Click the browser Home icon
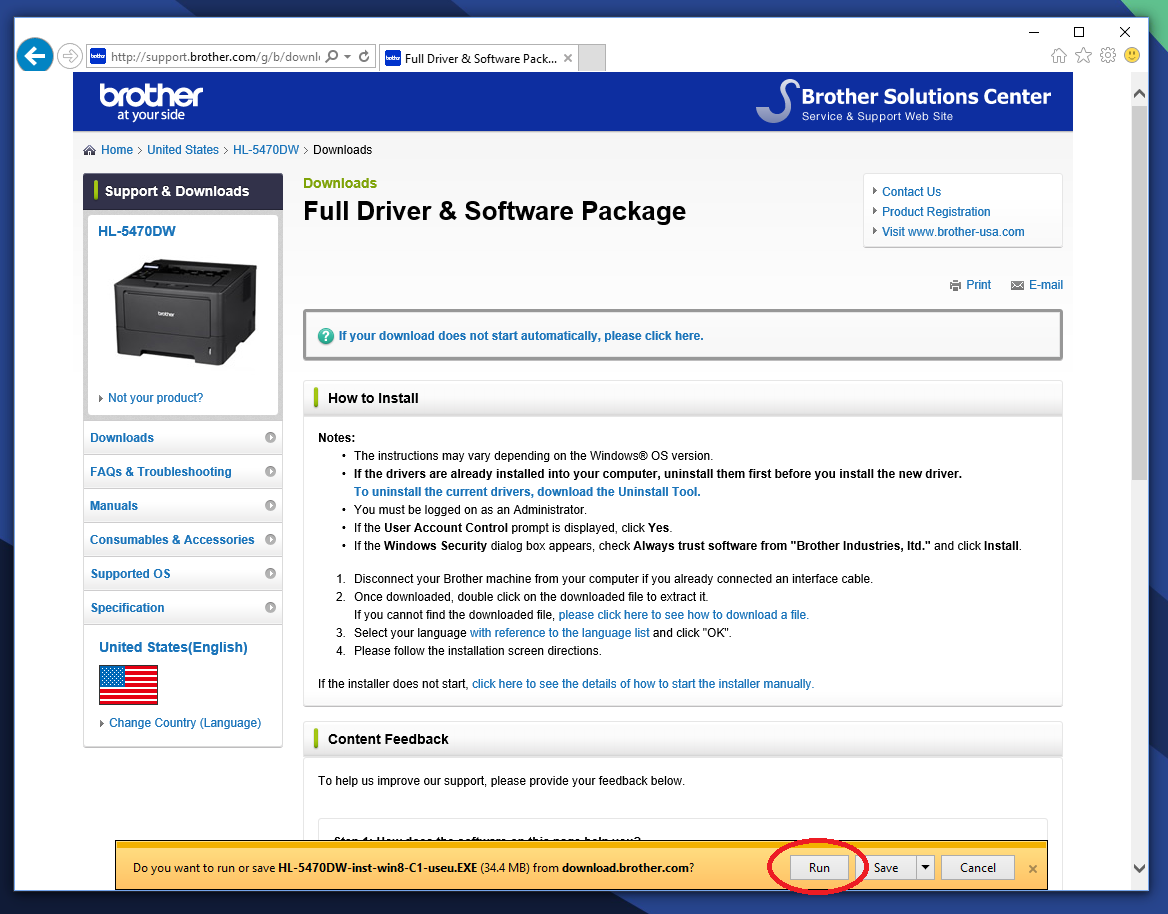Image resolution: width=1168 pixels, height=914 pixels. coord(1058,55)
